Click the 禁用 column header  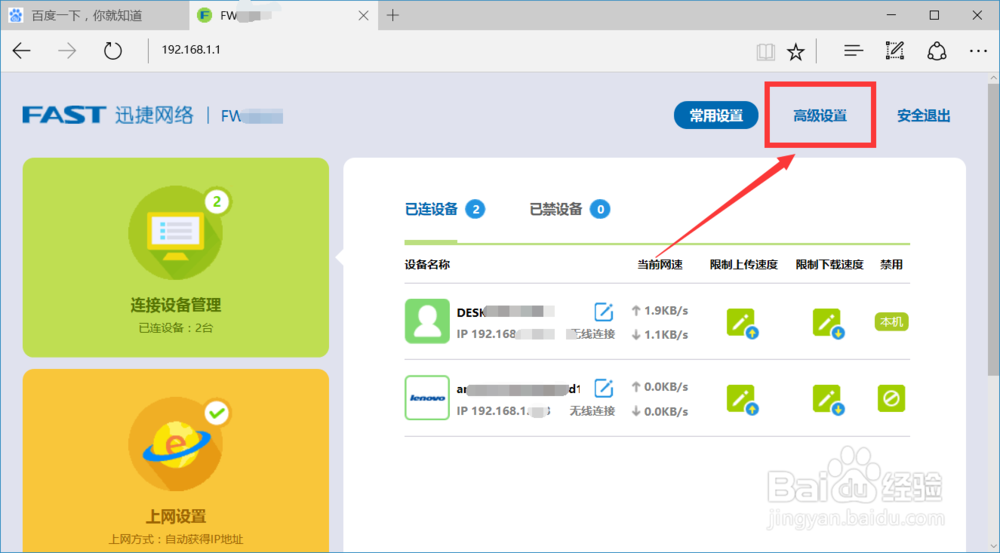click(891, 265)
